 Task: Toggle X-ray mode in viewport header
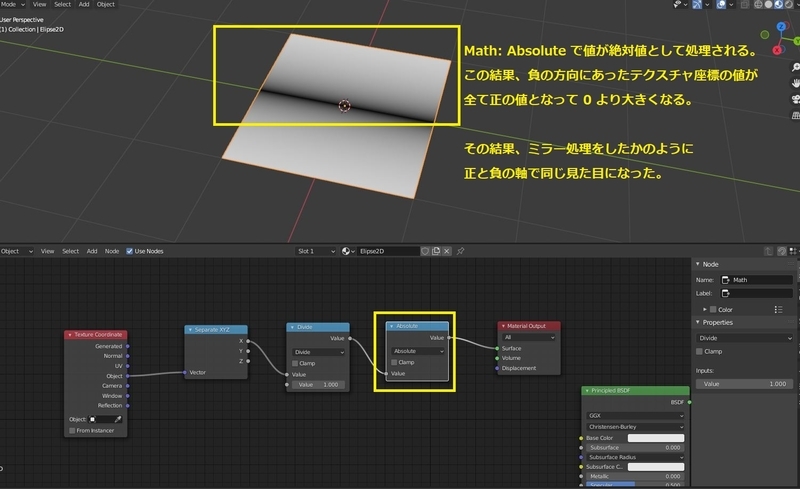pyautogui.click(x=745, y=4)
